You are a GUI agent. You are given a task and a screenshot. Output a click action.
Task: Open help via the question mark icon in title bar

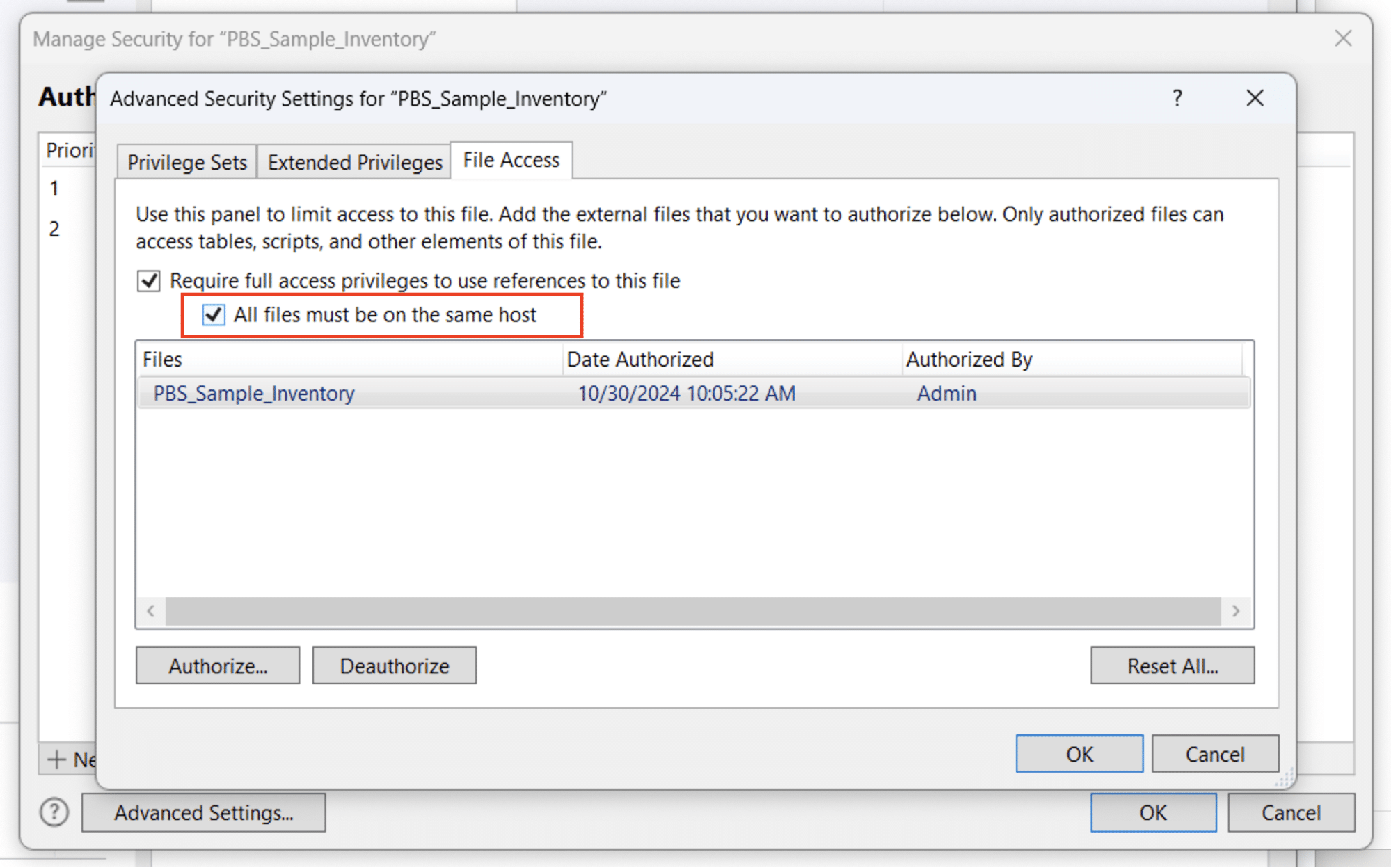(x=1177, y=98)
